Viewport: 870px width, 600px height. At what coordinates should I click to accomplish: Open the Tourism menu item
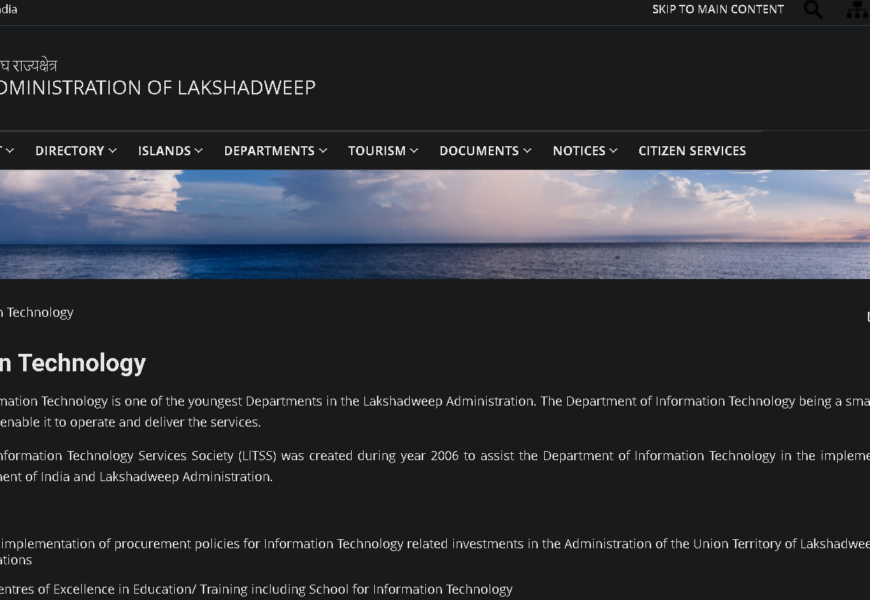[x=376, y=151]
